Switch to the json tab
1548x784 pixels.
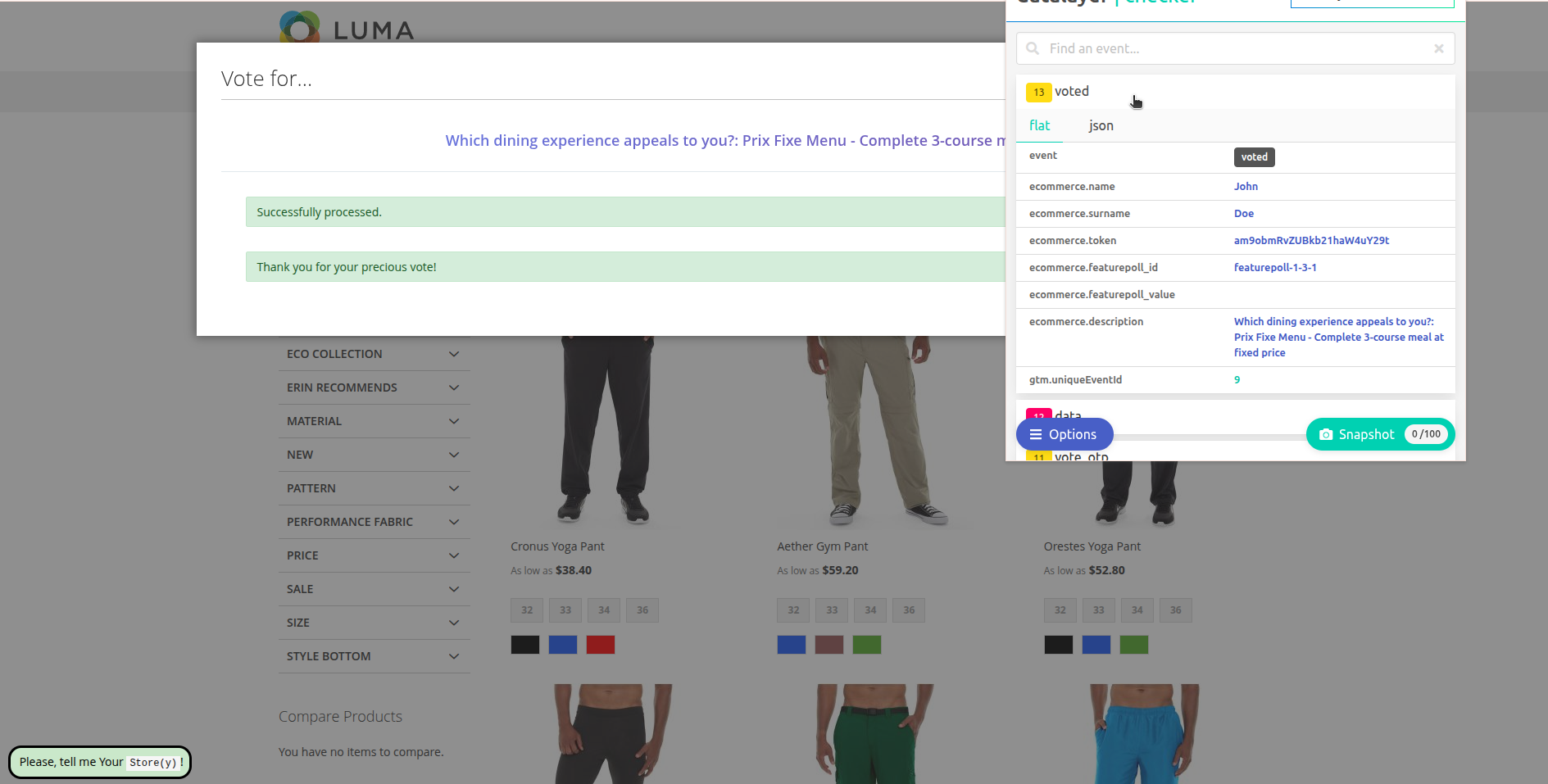point(1101,125)
